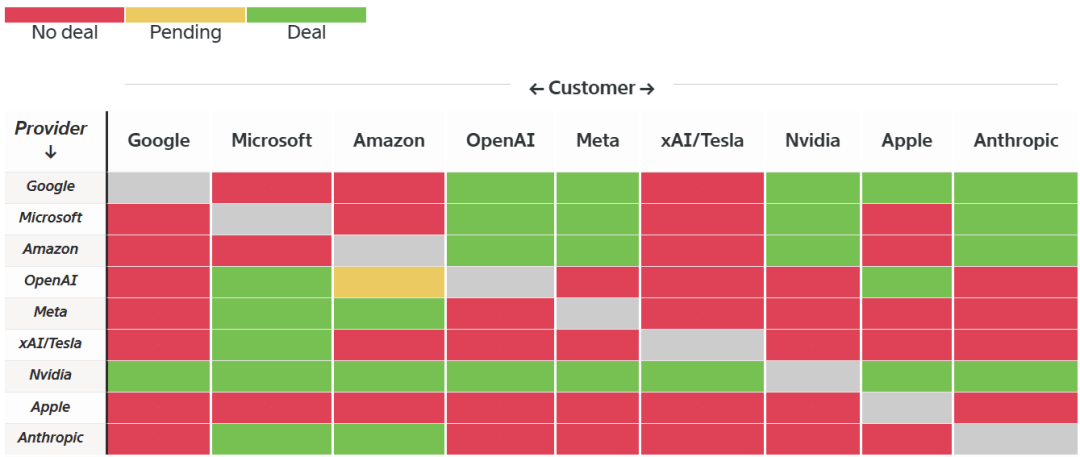This screenshot has height=457, width=1080.
Task: Click the Amazon provider to Anthropic customer cell
Action: [x=1016, y=250]
